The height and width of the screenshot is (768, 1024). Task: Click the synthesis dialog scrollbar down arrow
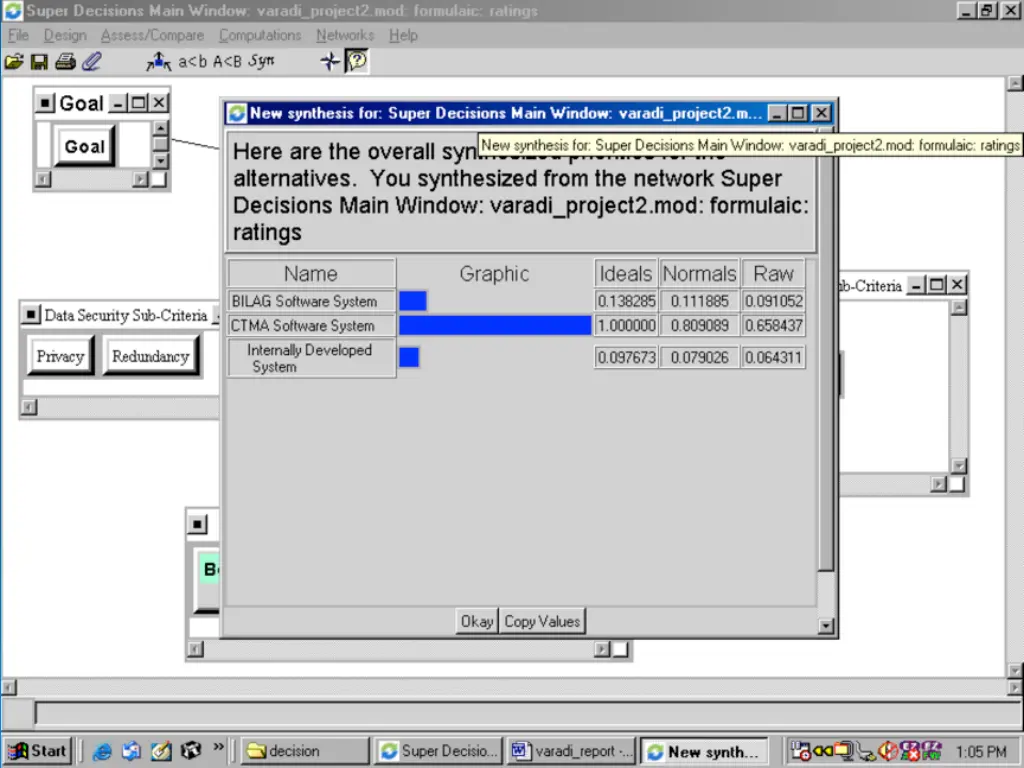point(825,626)
